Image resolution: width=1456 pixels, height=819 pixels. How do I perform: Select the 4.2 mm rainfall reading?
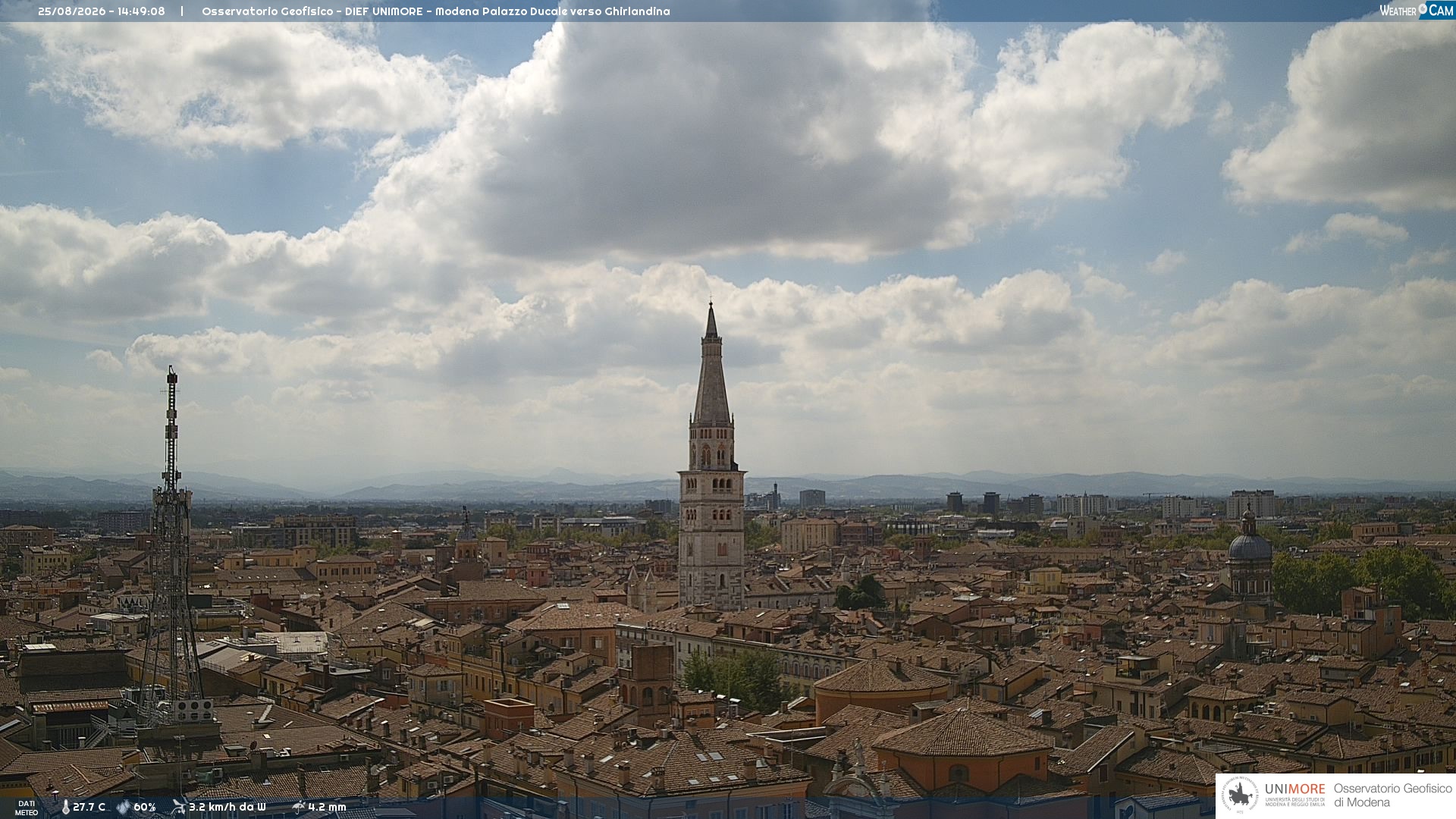click(327, 808)
